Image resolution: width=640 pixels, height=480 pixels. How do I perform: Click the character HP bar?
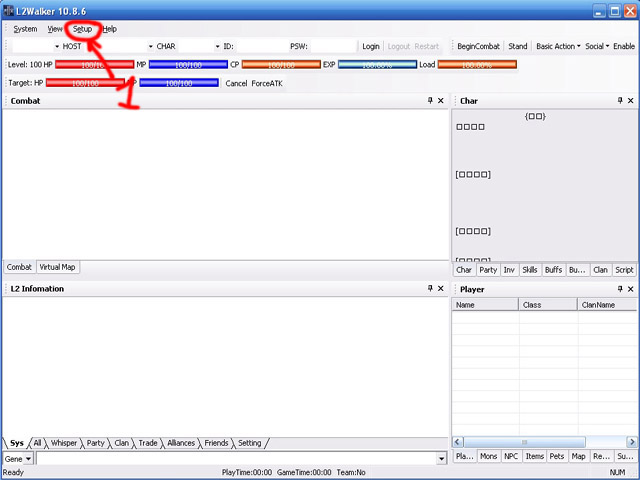pyautogui.click(x=94, y=64)
